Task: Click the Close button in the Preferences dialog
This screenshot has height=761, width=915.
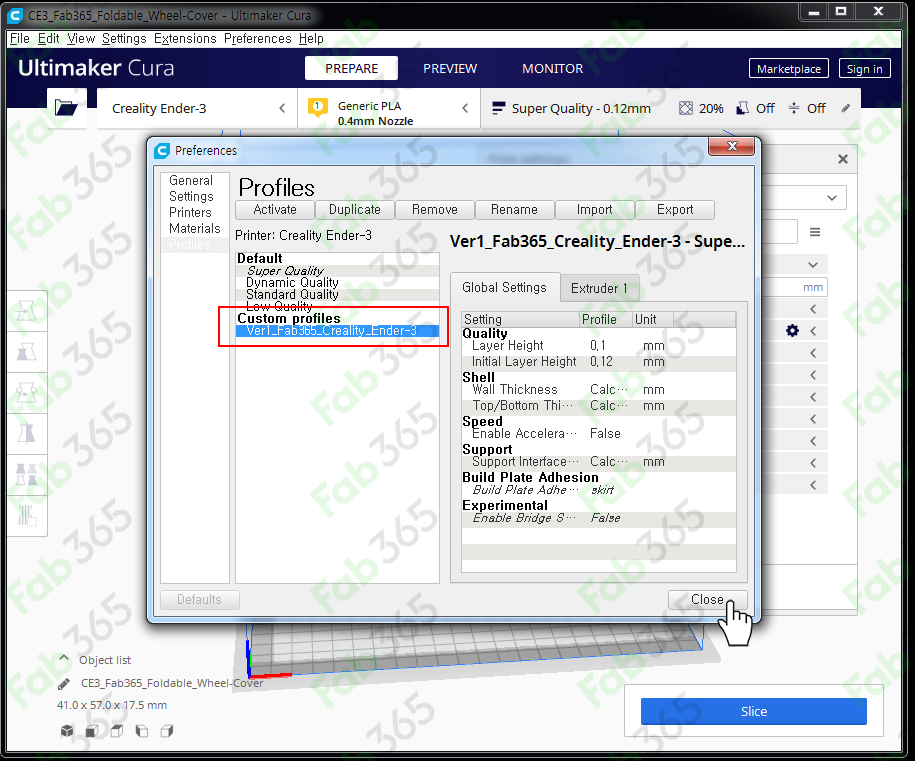Action: pyautogui.click(x=707, y=599)
